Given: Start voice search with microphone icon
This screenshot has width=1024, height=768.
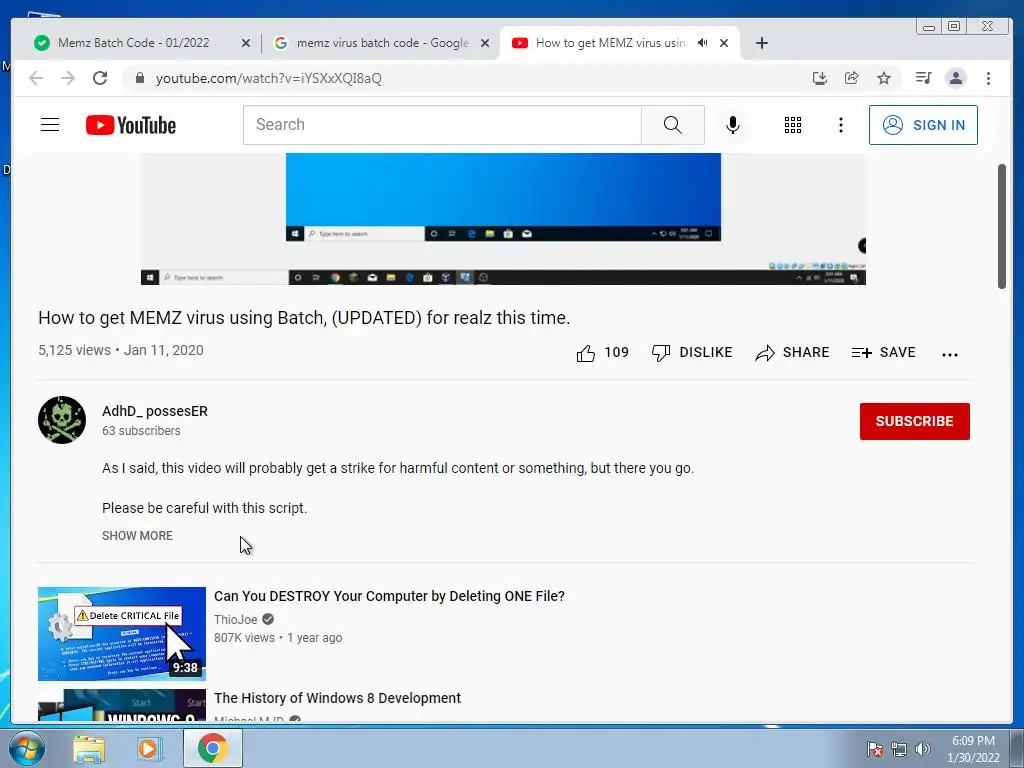Looking at the screenshot, I should [733, 125].
